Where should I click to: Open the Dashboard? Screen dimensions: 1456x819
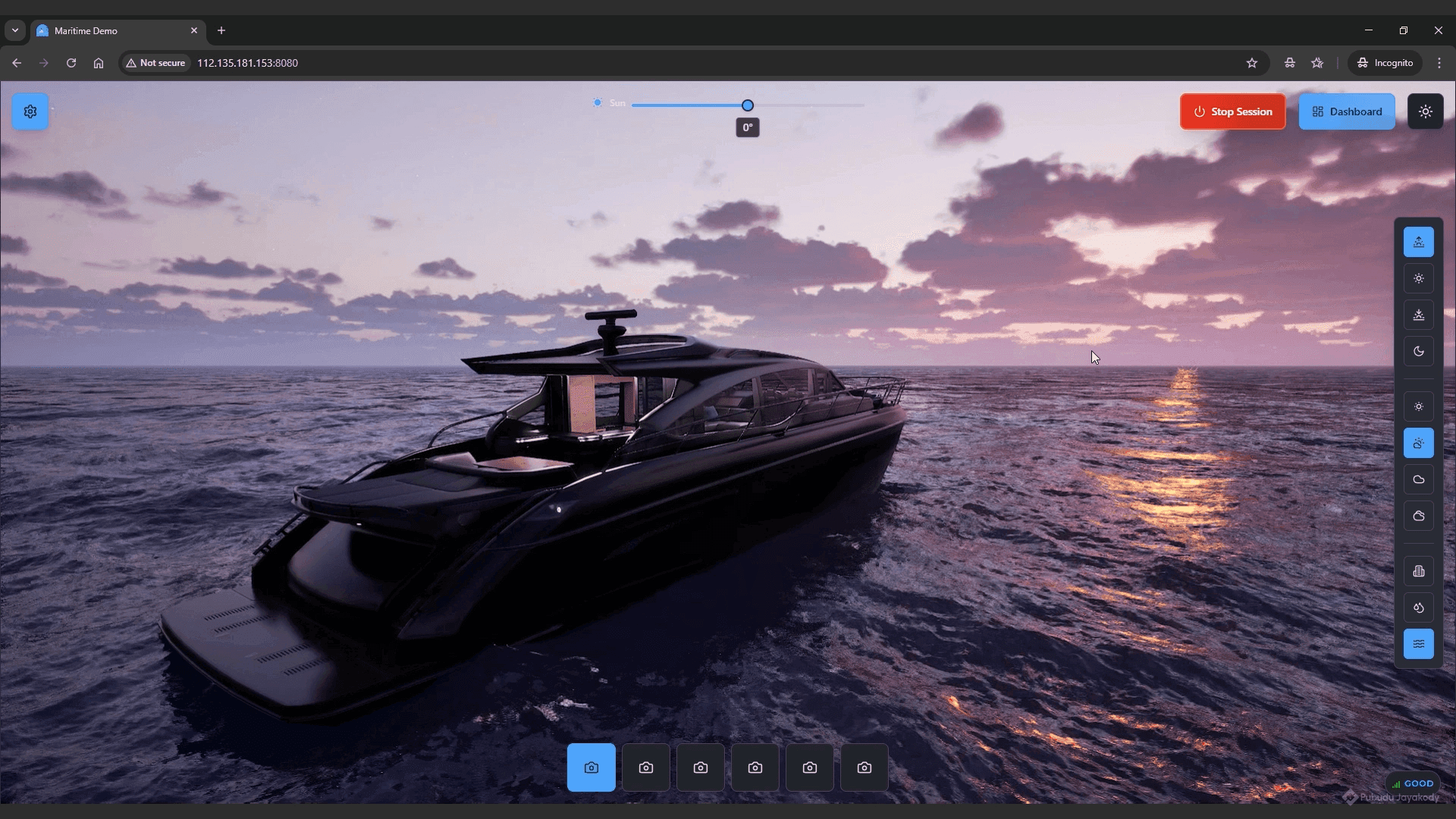(x=1346, y=111)
